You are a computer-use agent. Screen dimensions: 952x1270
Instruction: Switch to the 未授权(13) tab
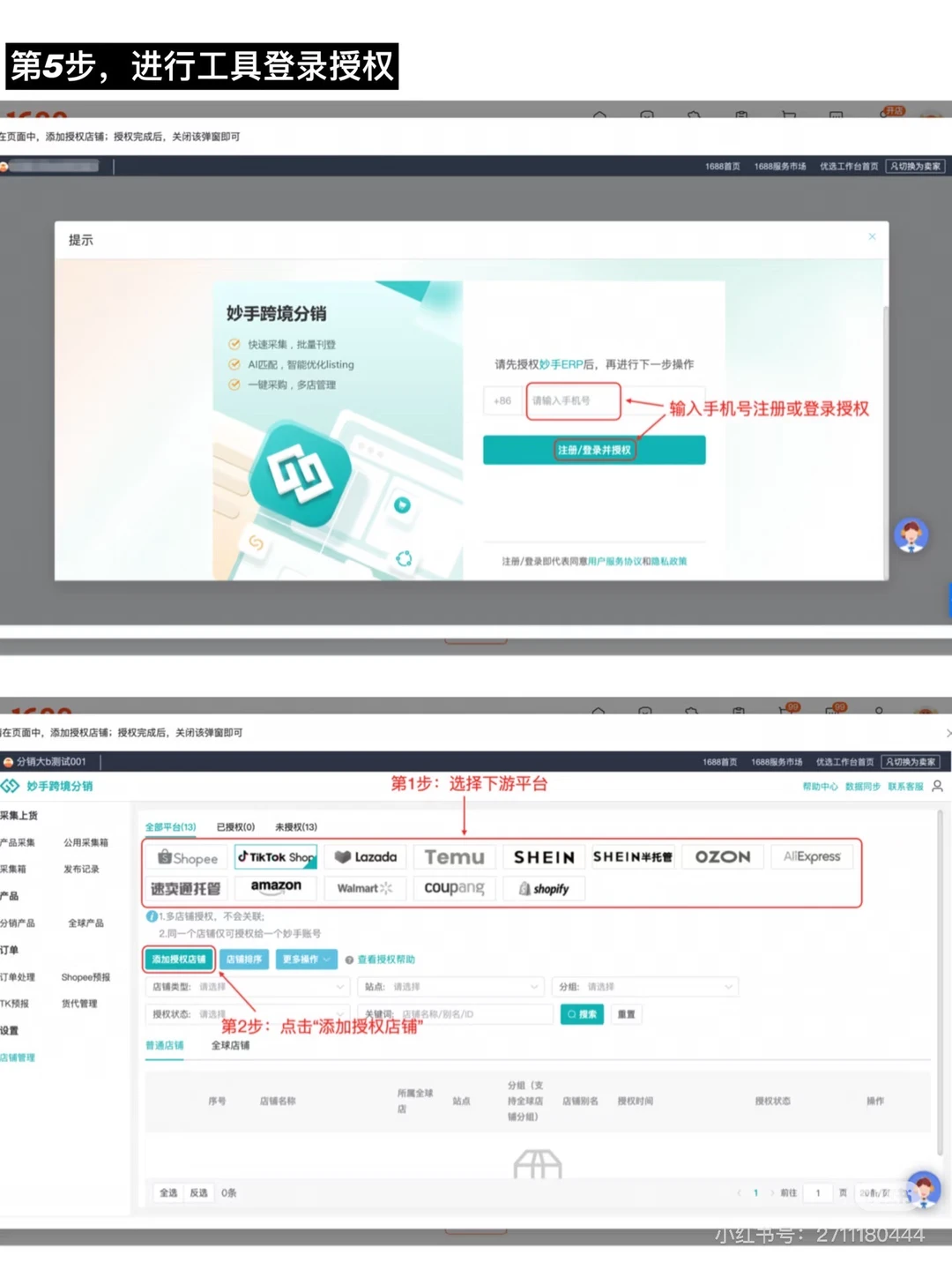[296, 827]
